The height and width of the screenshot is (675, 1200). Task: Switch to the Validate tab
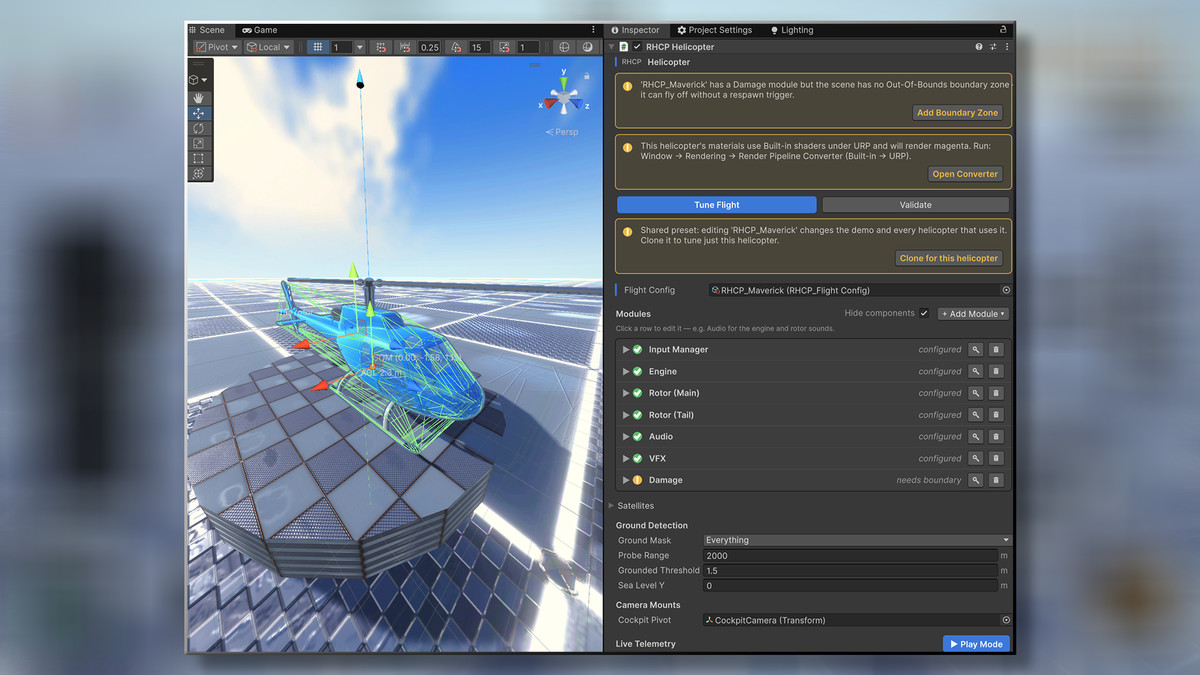[915, 205]
